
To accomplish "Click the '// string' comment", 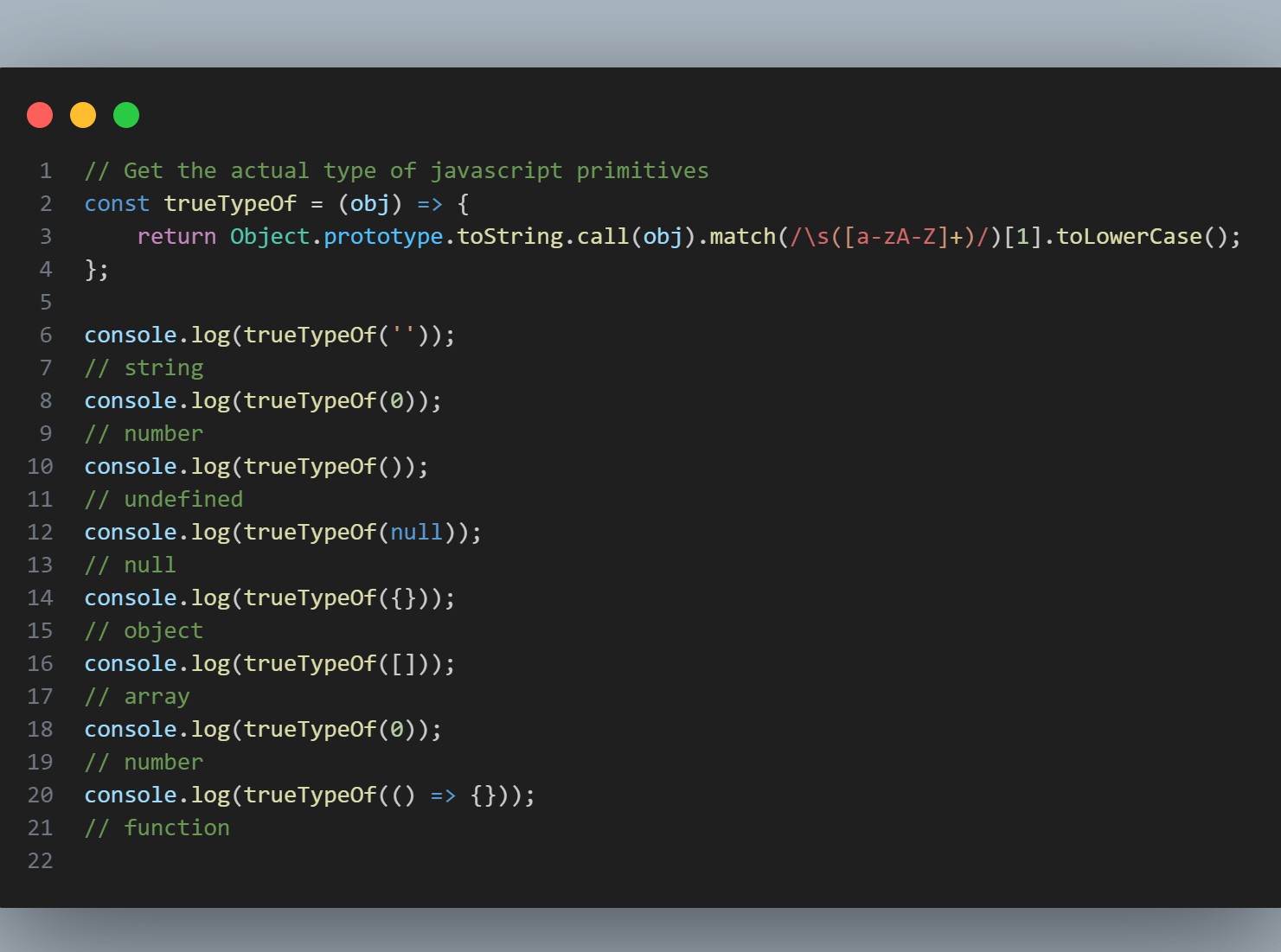I will tap(144, 368).
